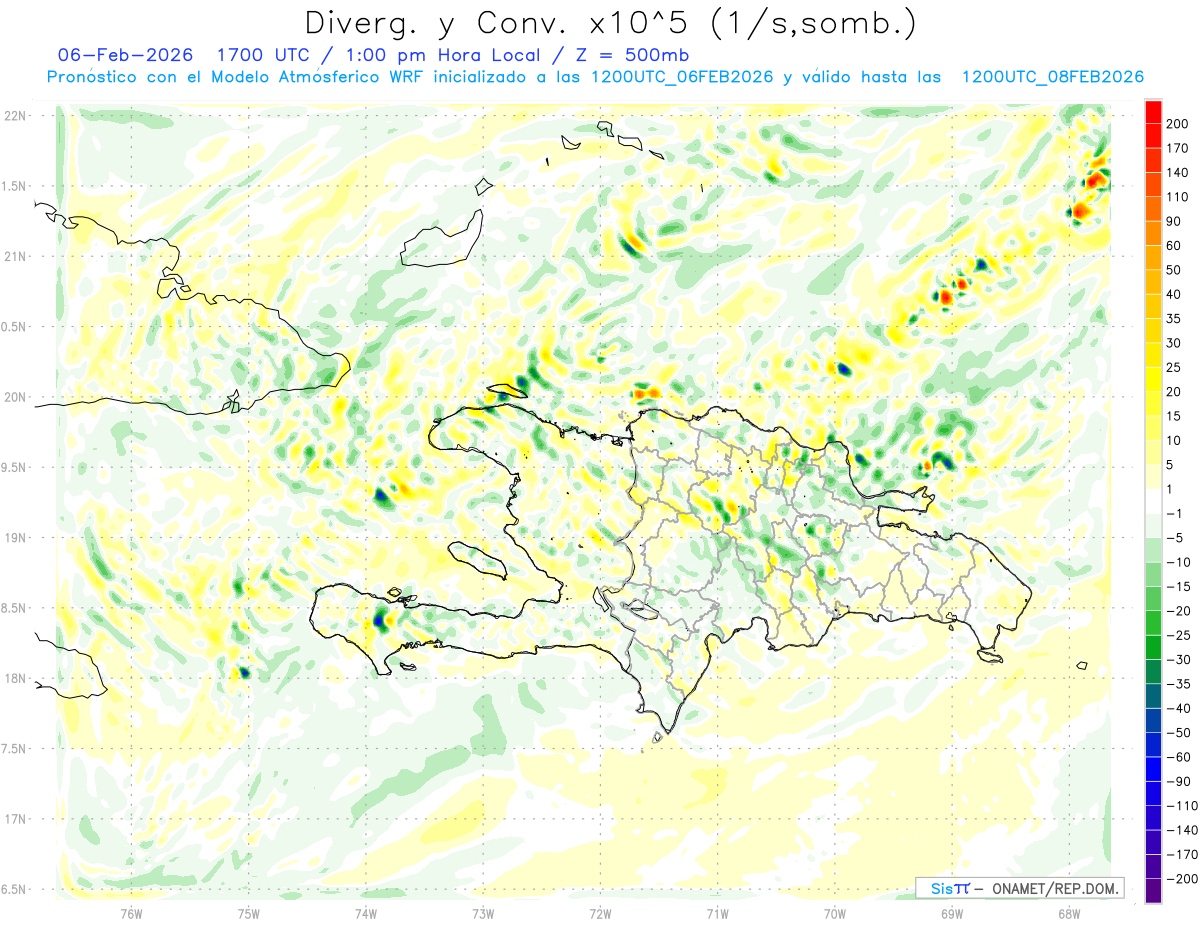Select the '21N' latitude label
Image resolution: width=1200 pixels, height=927 pixels.
pyautogui.click(x=17, y=256)
